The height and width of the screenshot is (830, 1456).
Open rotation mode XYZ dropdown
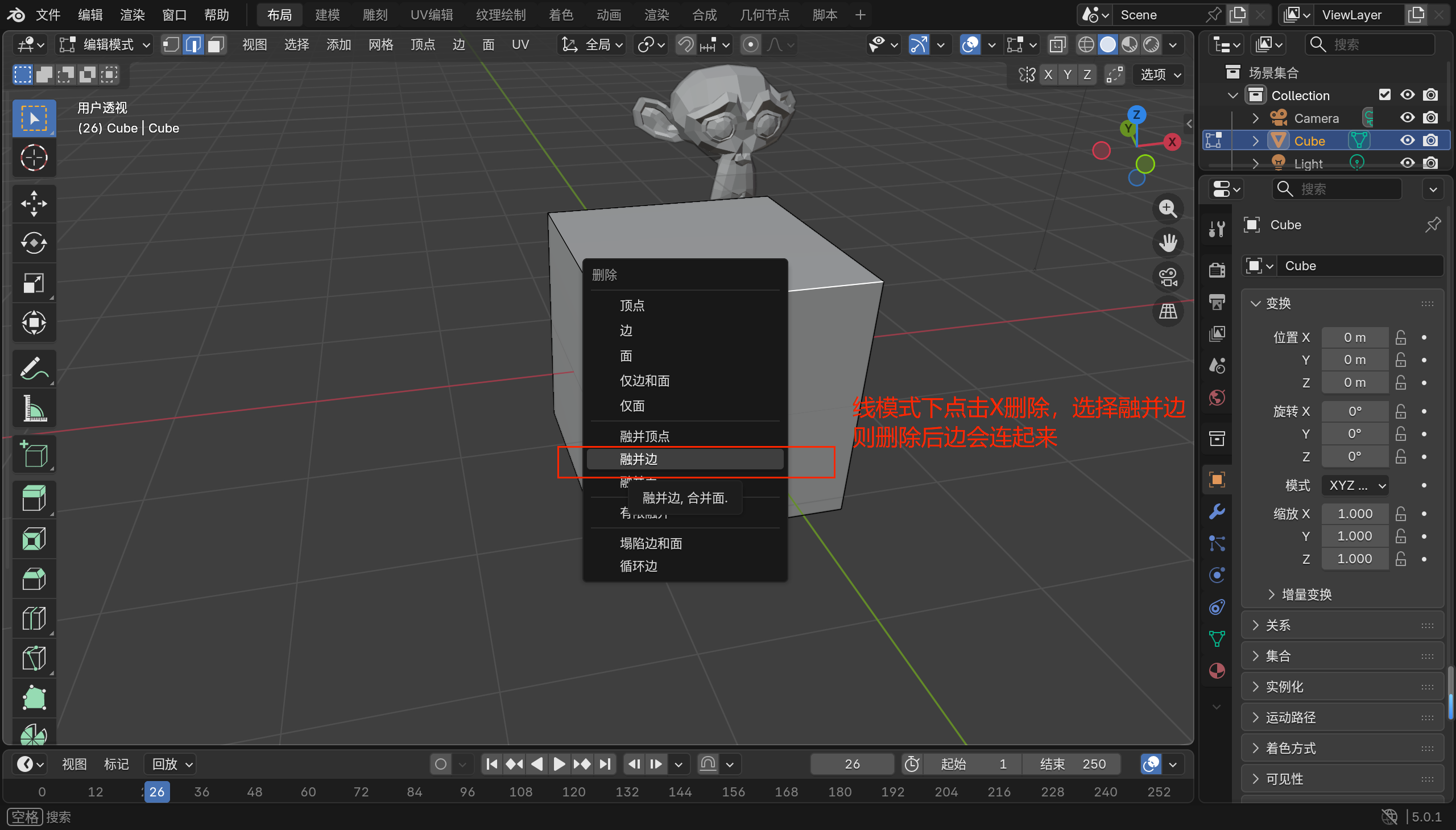(1356, 485)
